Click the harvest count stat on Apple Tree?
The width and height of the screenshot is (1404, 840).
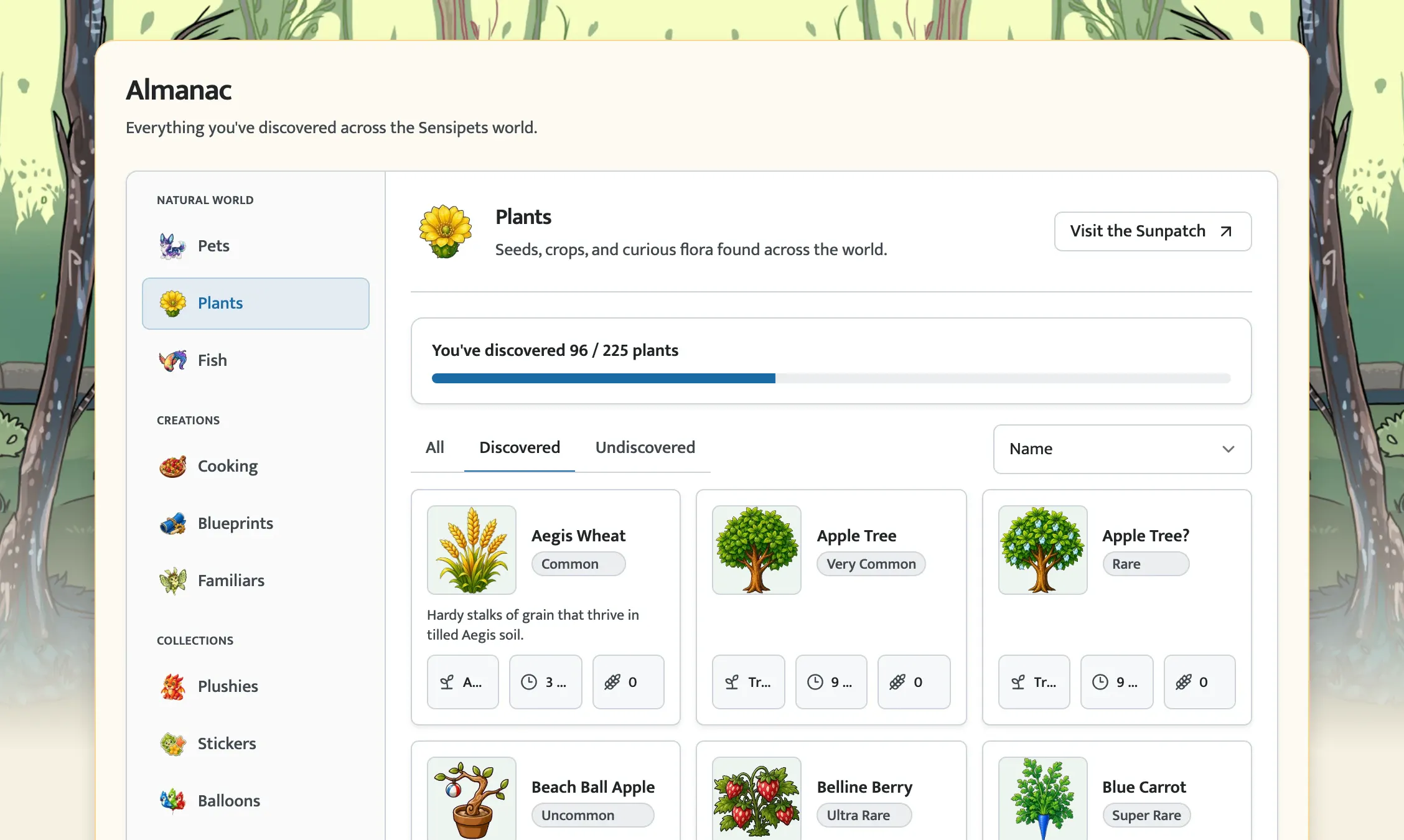(1200, 682)
